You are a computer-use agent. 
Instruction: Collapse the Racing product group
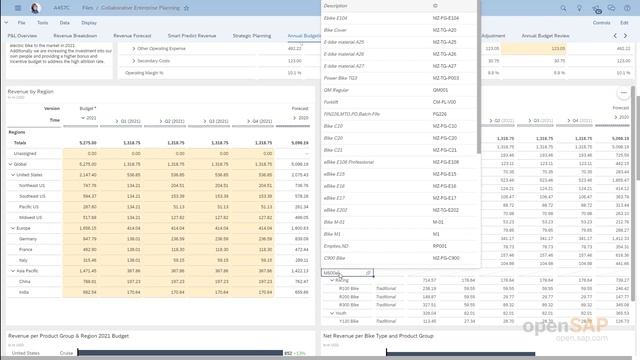[x=332, y=280]
